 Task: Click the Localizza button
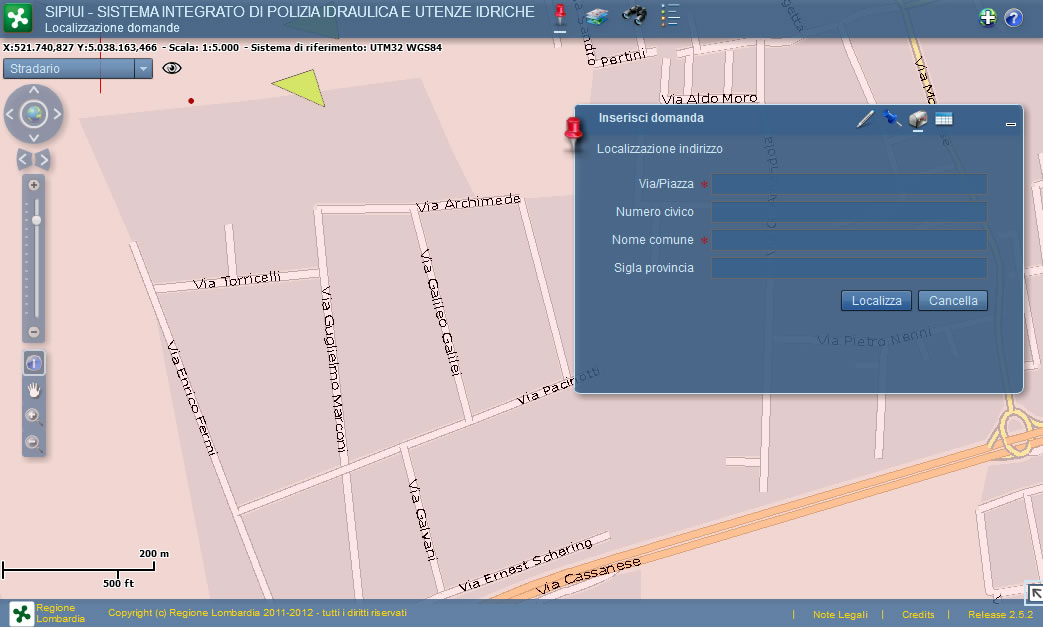(x=877, y=301)
